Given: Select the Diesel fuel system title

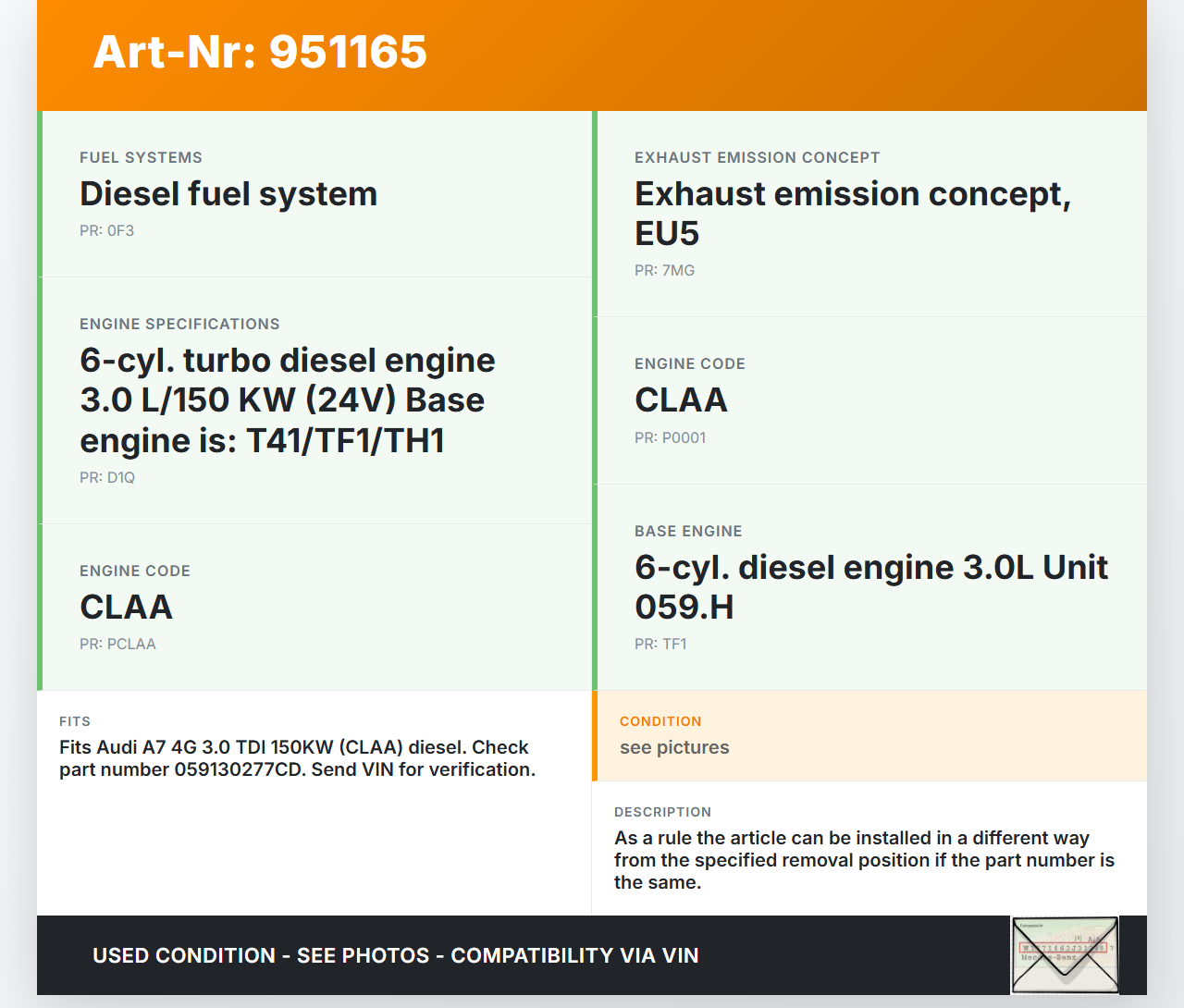Looking at the screenshot, I should pyautogui.click(x=228, y=194).
